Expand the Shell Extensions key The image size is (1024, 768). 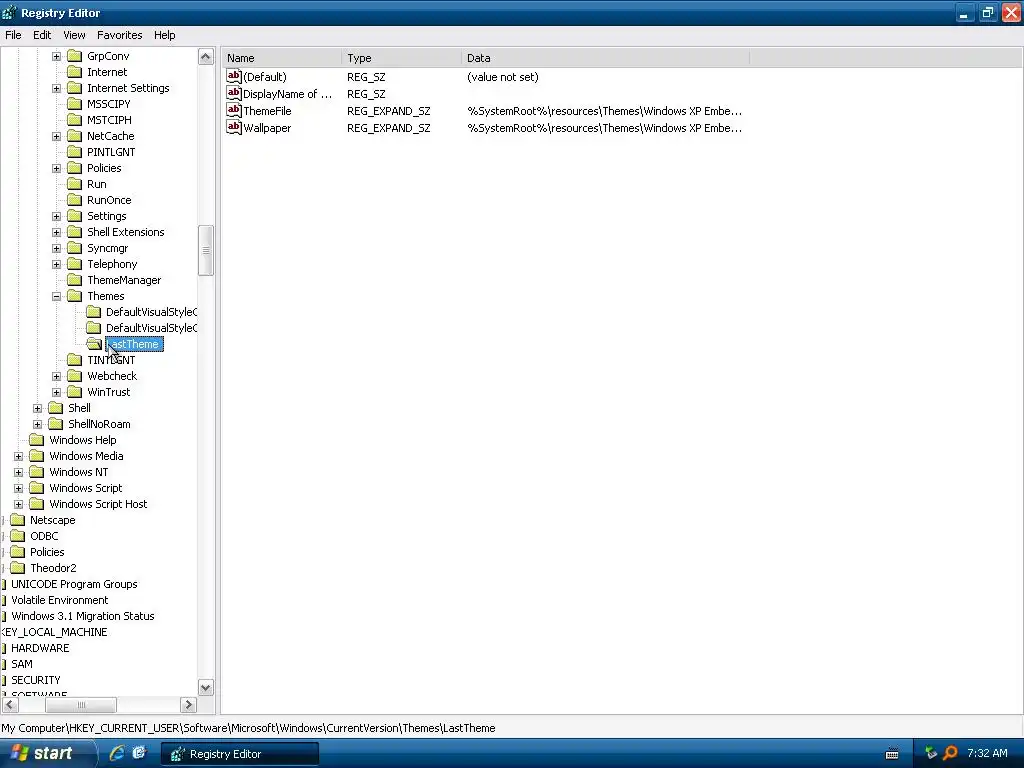[x=56, y=232]
